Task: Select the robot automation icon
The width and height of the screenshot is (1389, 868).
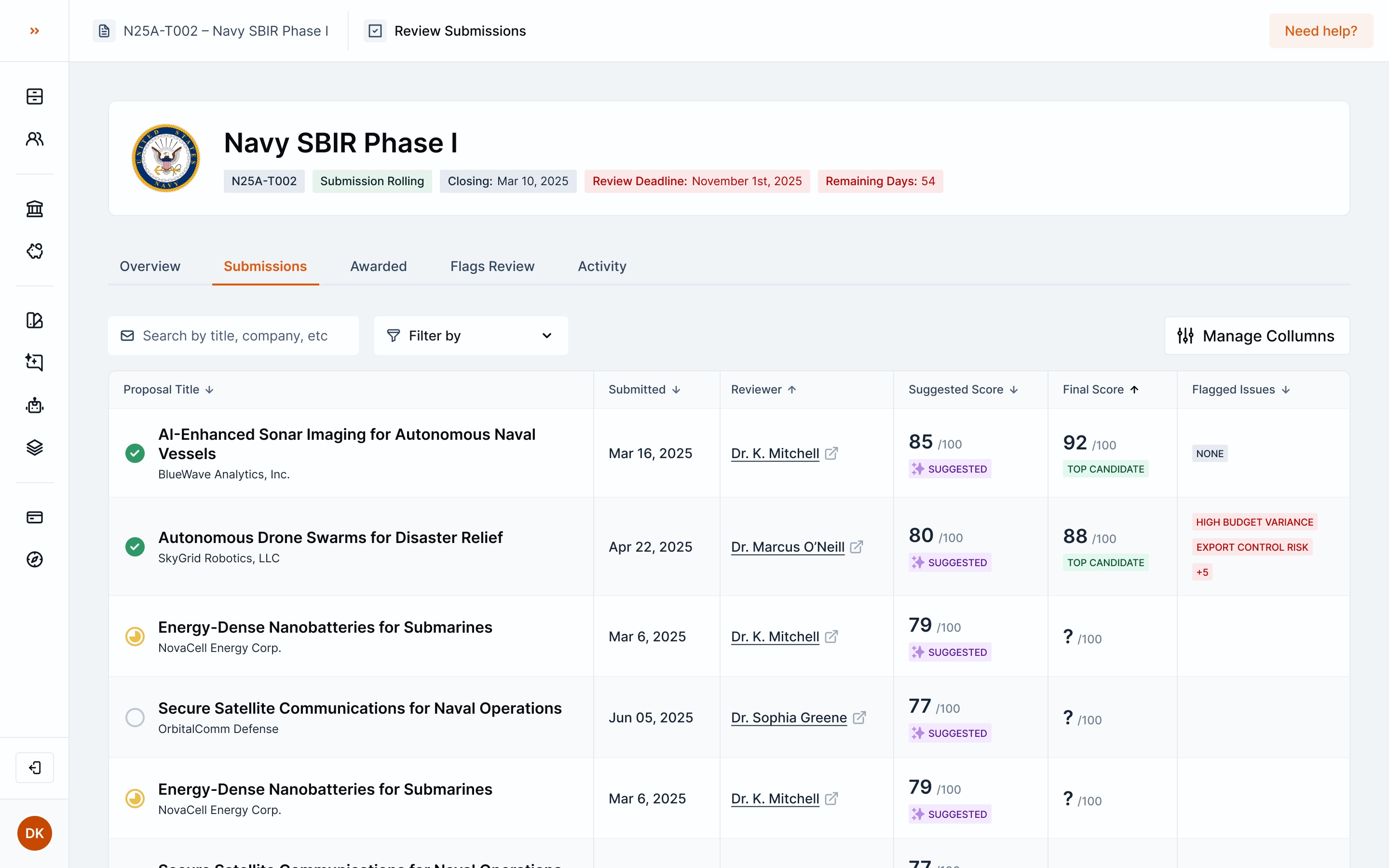Action: coord(34,405)
